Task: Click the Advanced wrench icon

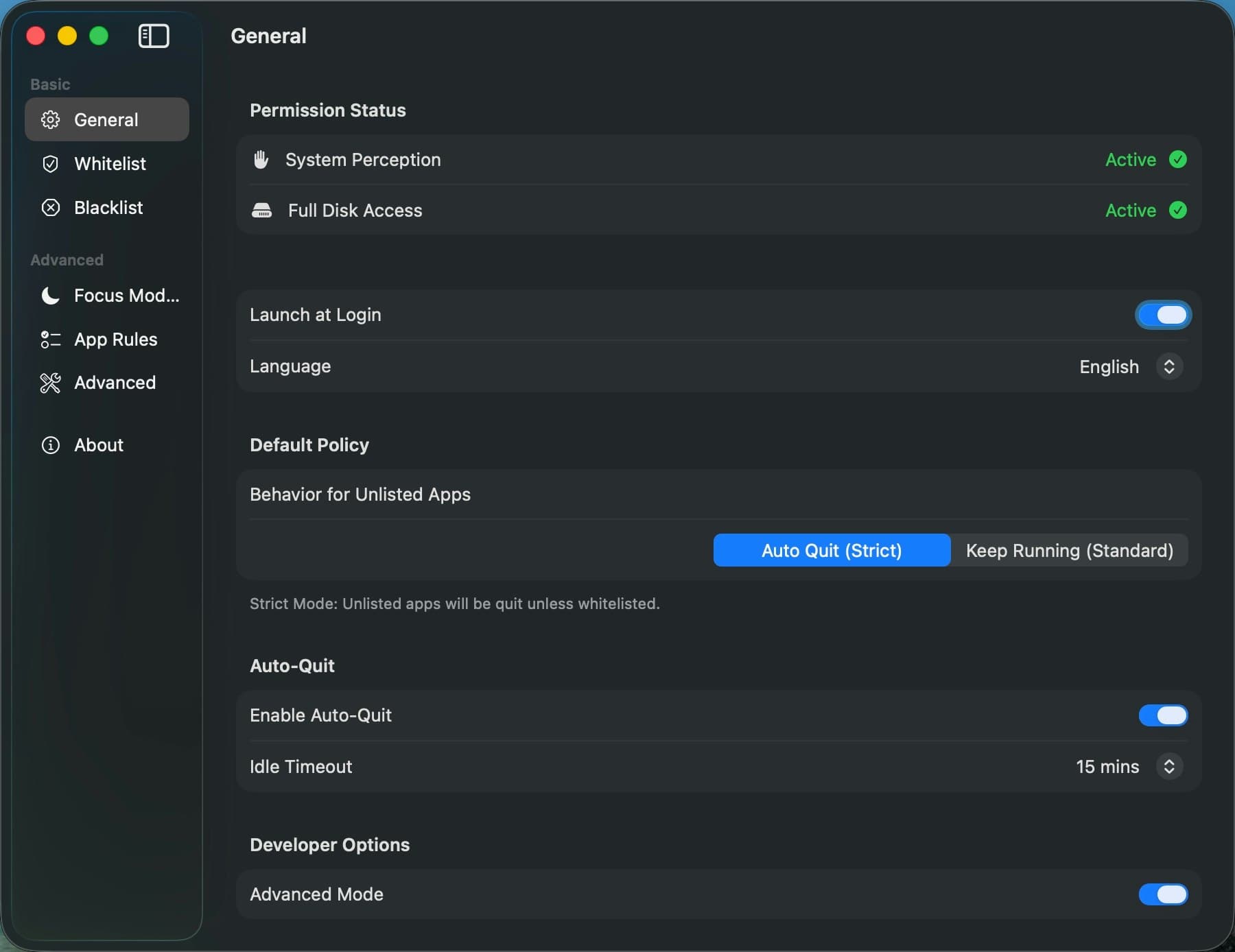Action: (x=50, y=383)
